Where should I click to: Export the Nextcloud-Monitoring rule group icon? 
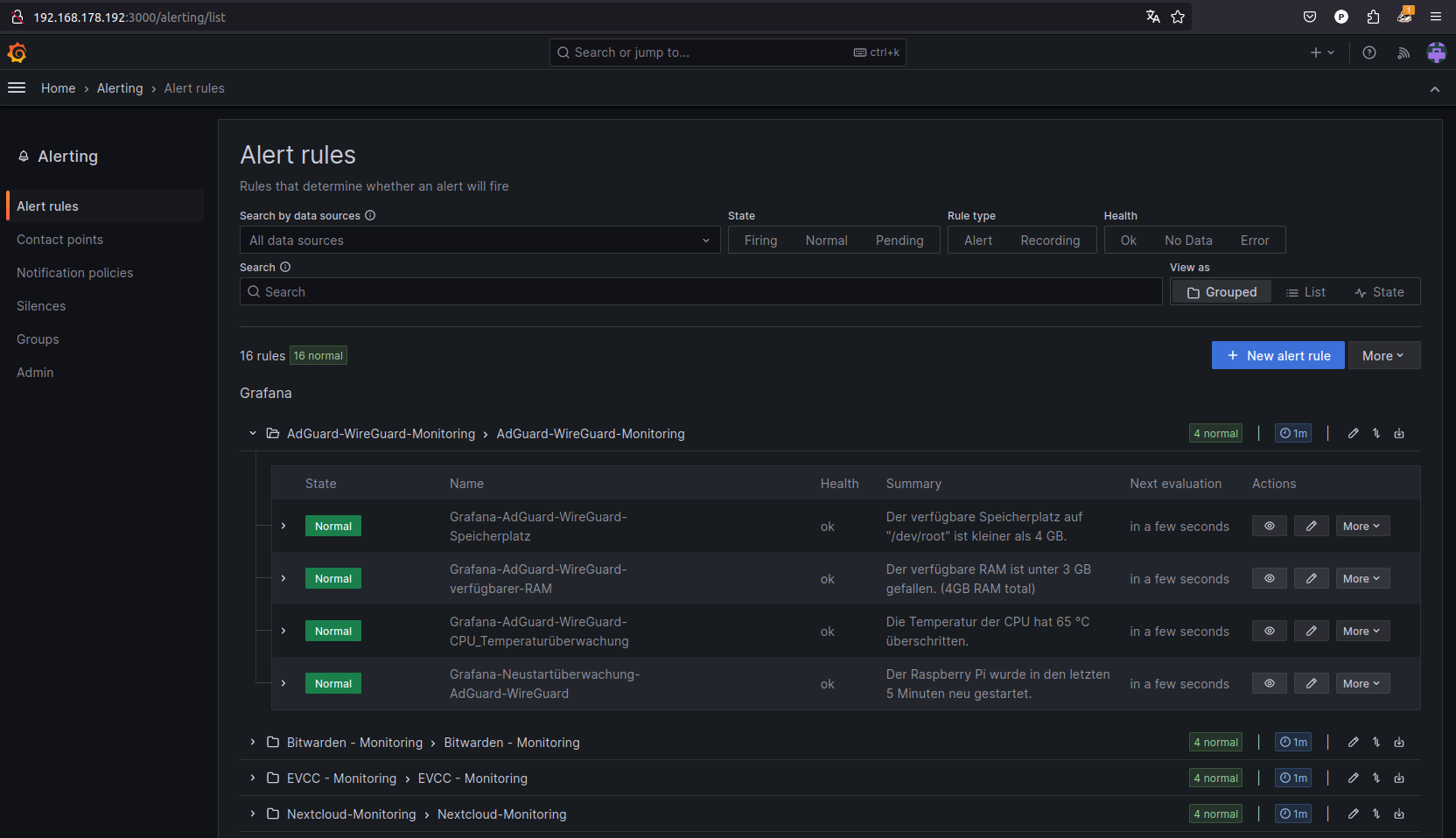(1399, 814)
